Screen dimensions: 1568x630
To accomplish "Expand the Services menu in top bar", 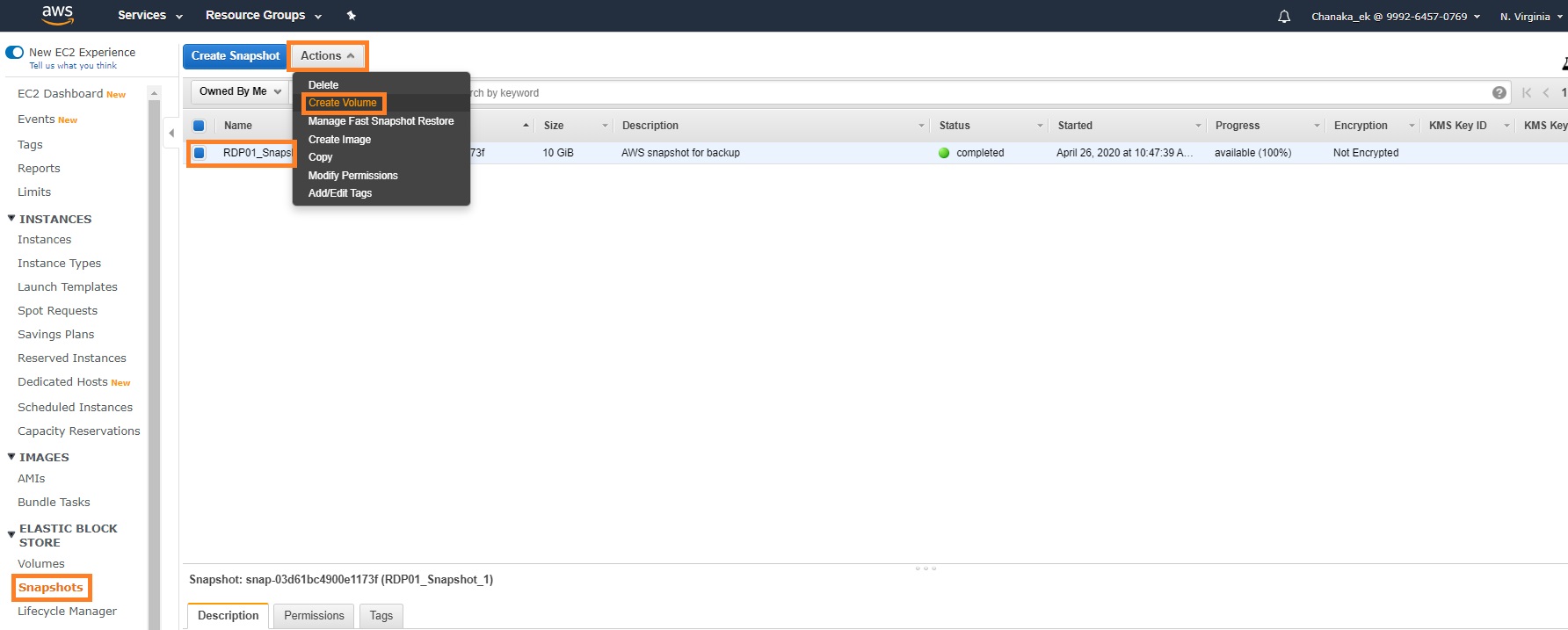I will tap(149, 15).
